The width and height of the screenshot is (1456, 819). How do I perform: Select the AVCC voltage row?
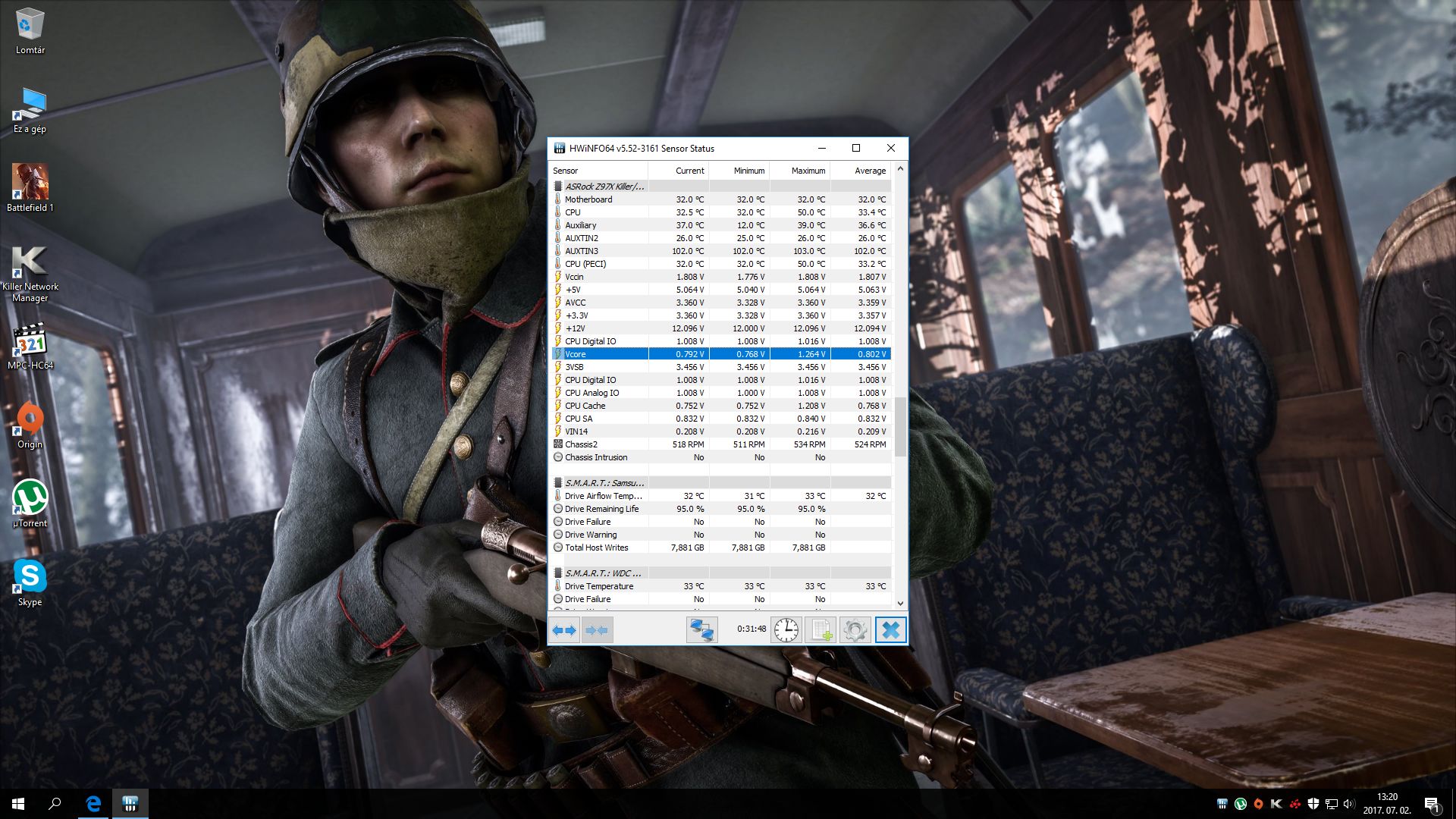[720, 303]
